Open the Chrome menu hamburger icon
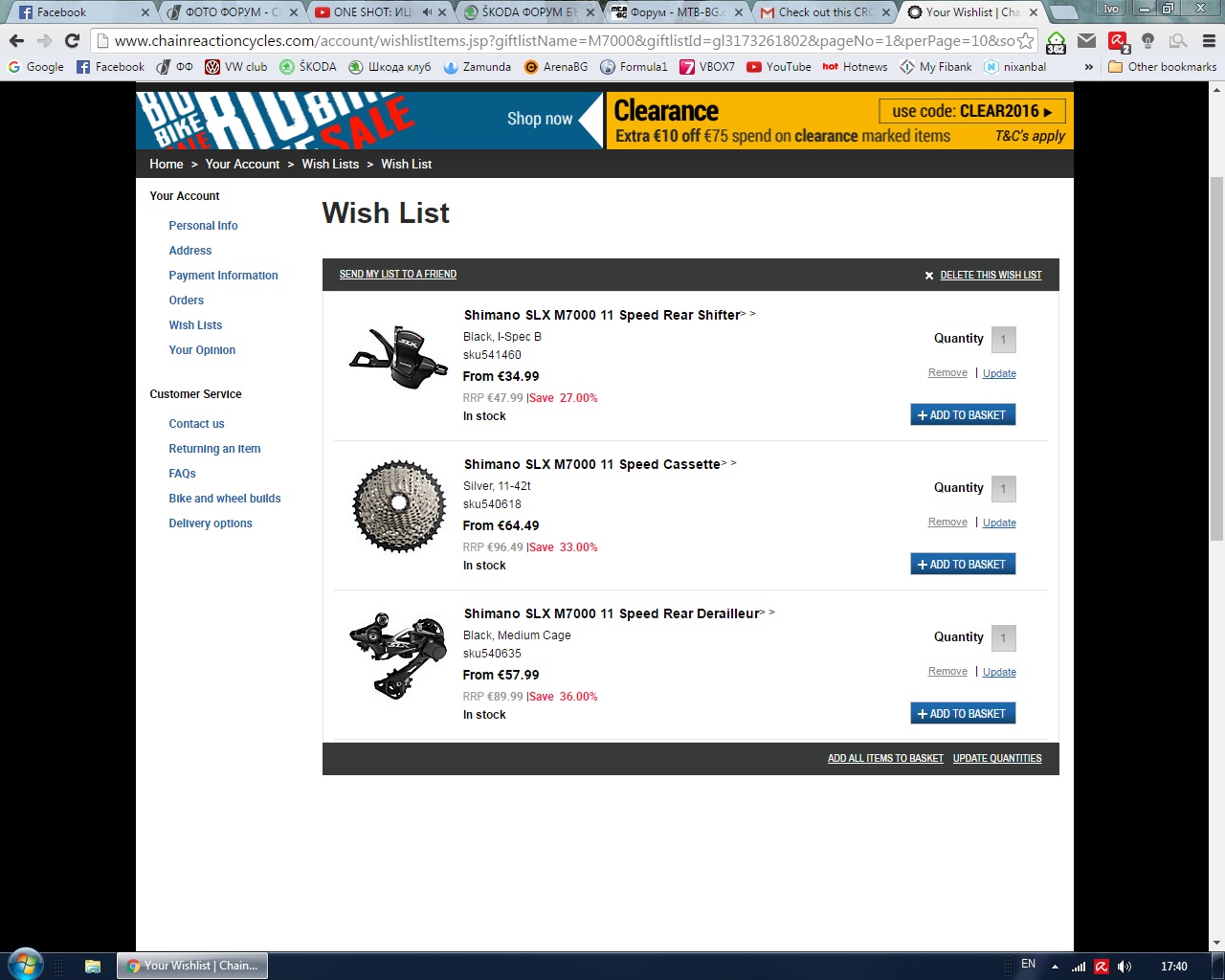Image resolution: width=1225 pixels, height=980 pixels. (x=1209, y=41)
